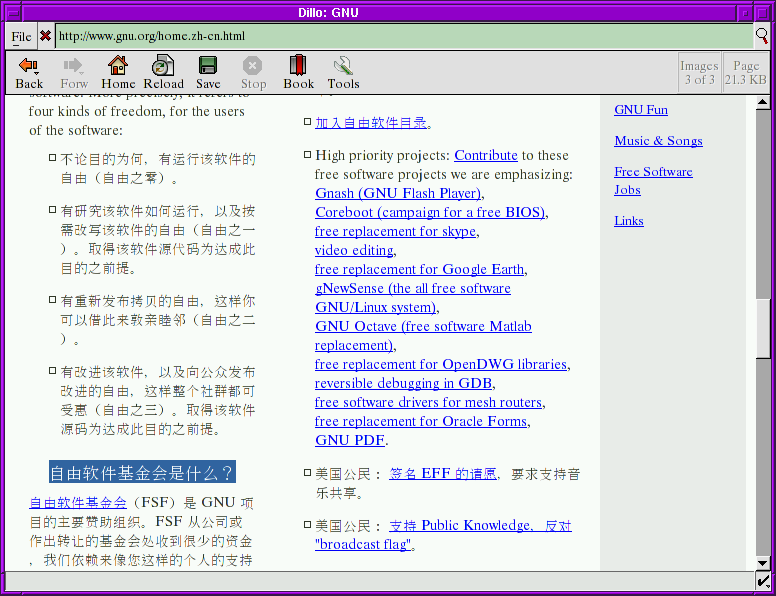Visit Gnash (GNU Flash Player) link
The image size is (776, 596).
(x=398, y=193)
